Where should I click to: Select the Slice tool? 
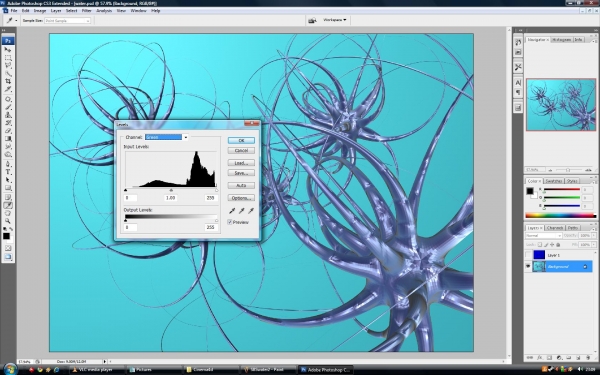(x=8, y=89)
